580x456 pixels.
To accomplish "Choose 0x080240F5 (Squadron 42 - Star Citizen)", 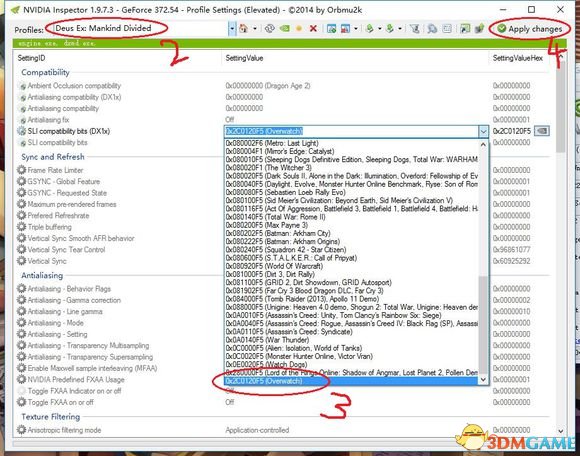I will tap(351, 250).
